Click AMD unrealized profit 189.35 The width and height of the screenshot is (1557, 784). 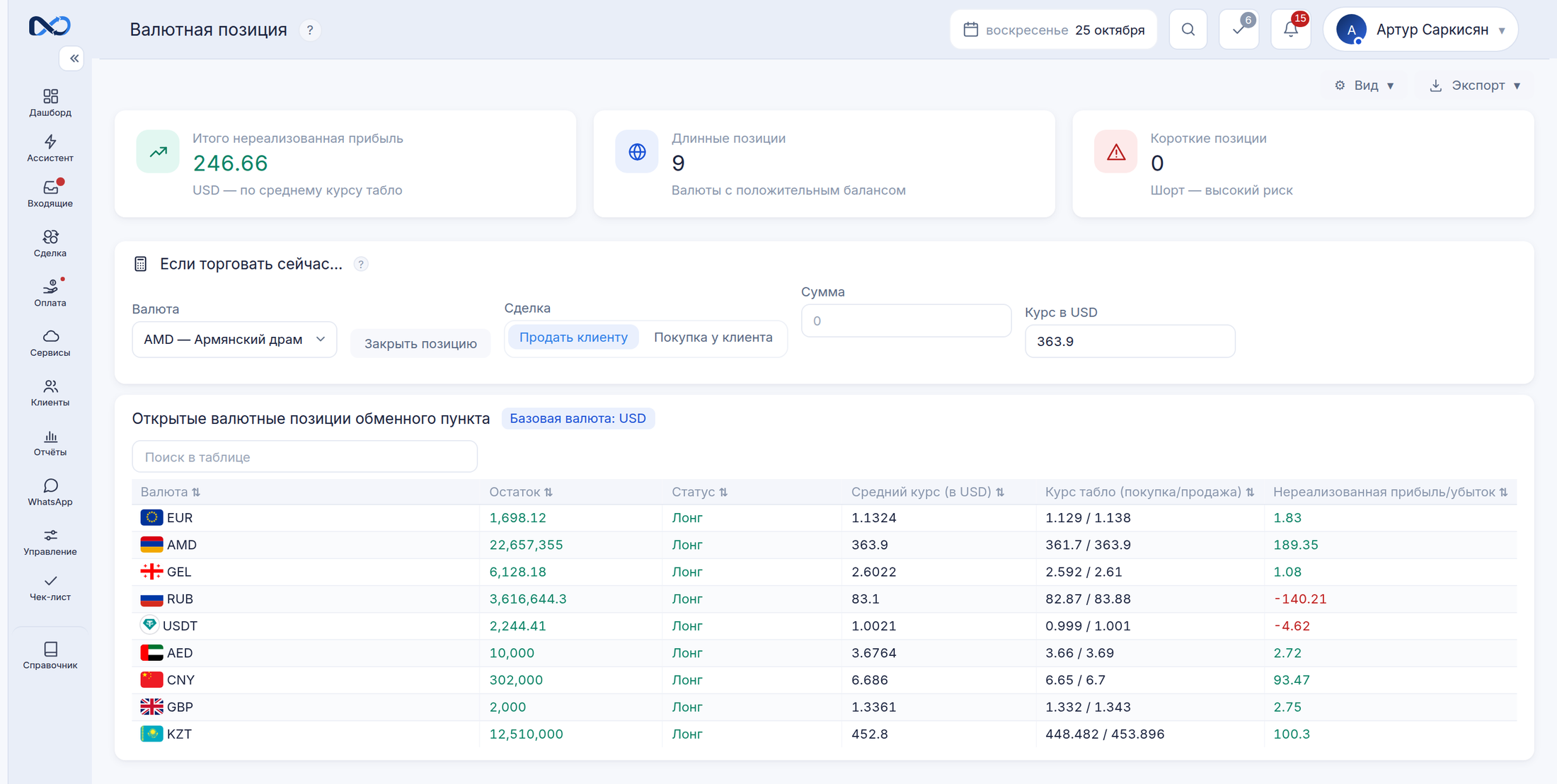(x=1296, y=545)
